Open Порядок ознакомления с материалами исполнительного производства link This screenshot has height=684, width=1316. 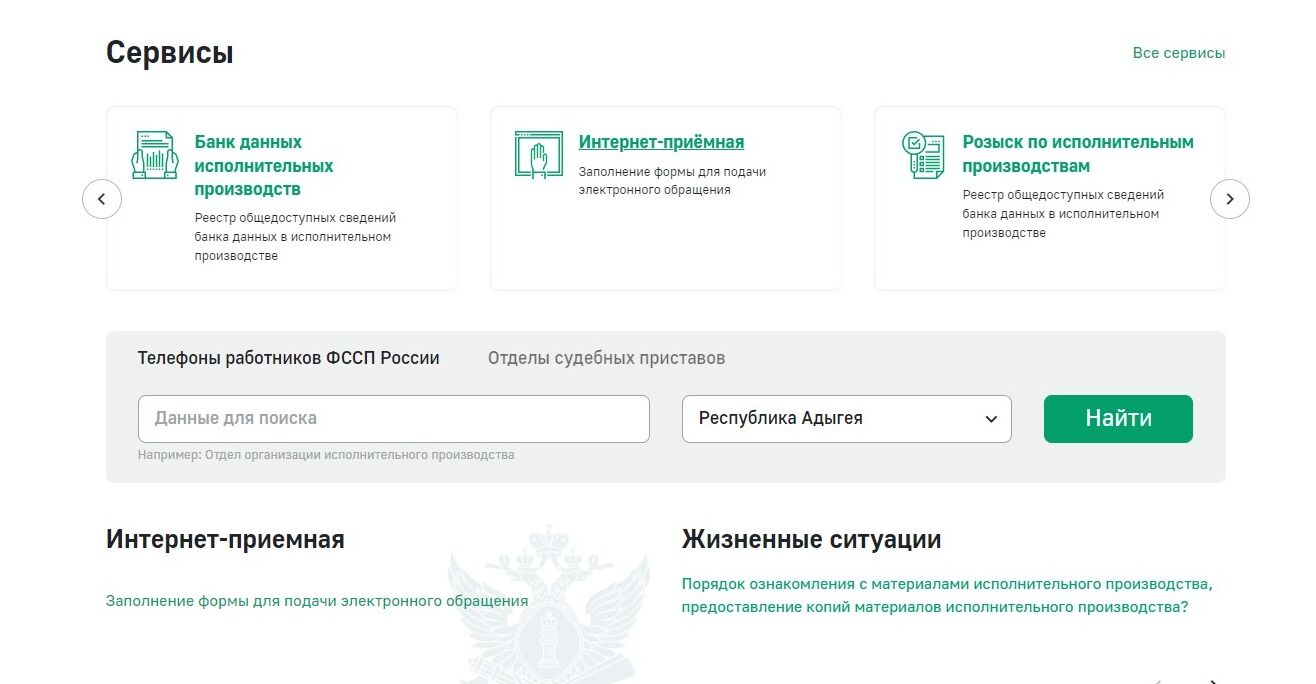(947, 595)
